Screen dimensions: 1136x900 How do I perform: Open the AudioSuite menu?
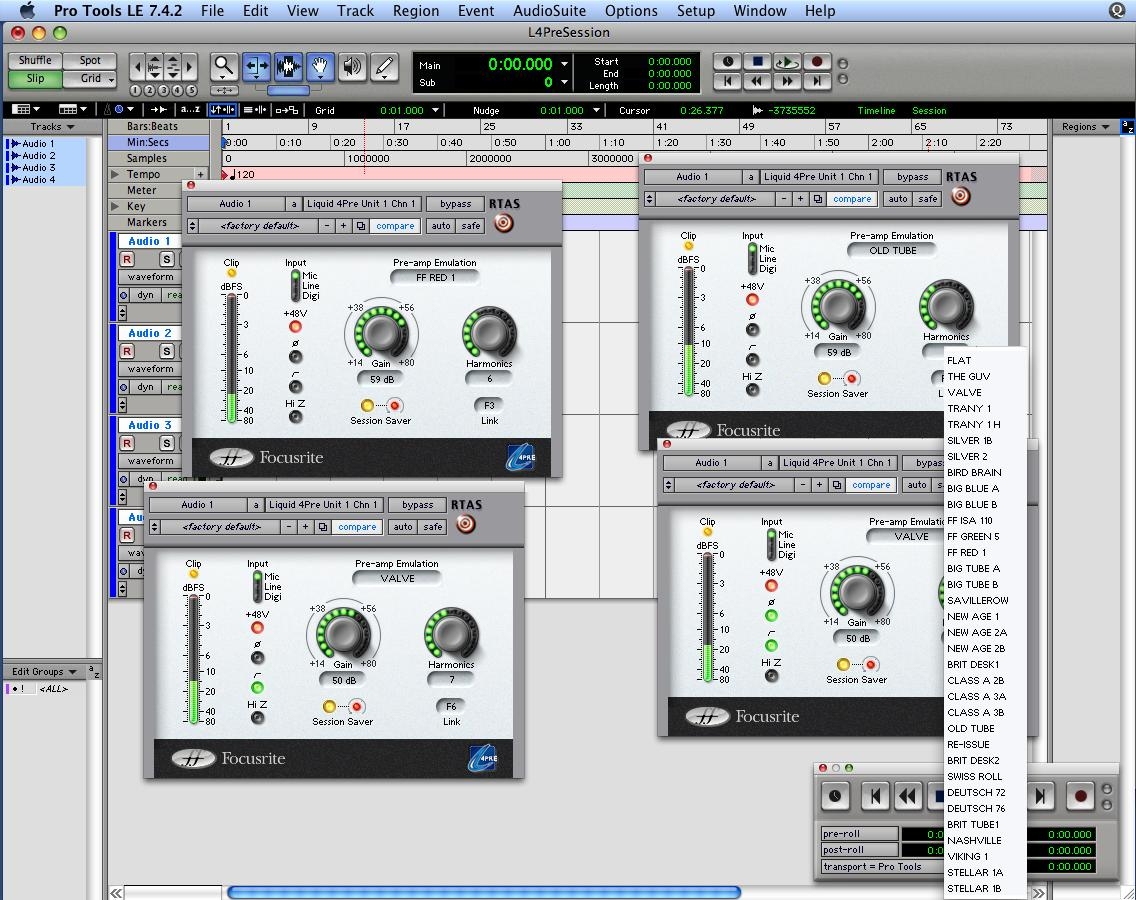point(549,10)
